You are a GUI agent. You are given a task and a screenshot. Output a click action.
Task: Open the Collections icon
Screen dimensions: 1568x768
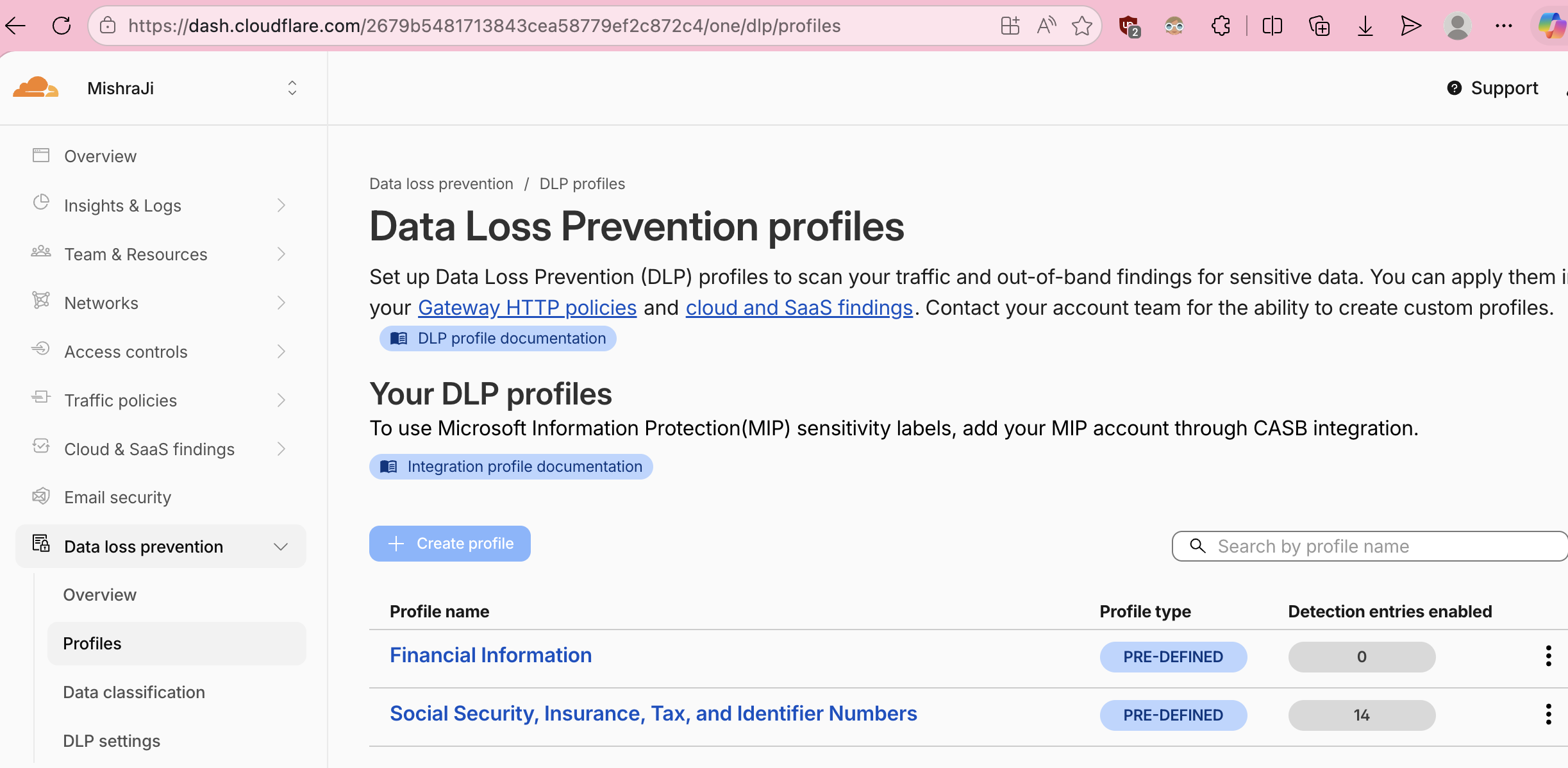tap(1319, 26)
